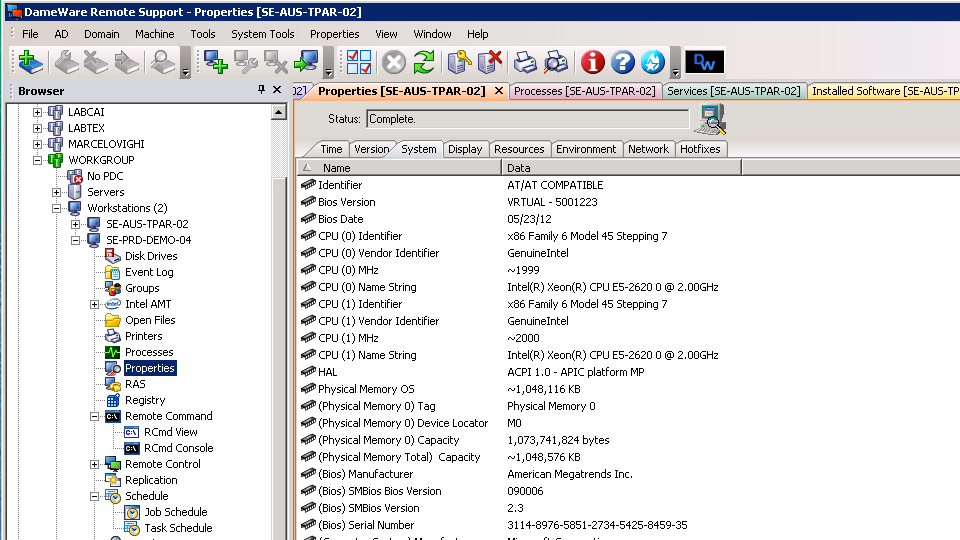Expand the Remote Control node
960x540 pixels.
[94, 464]
